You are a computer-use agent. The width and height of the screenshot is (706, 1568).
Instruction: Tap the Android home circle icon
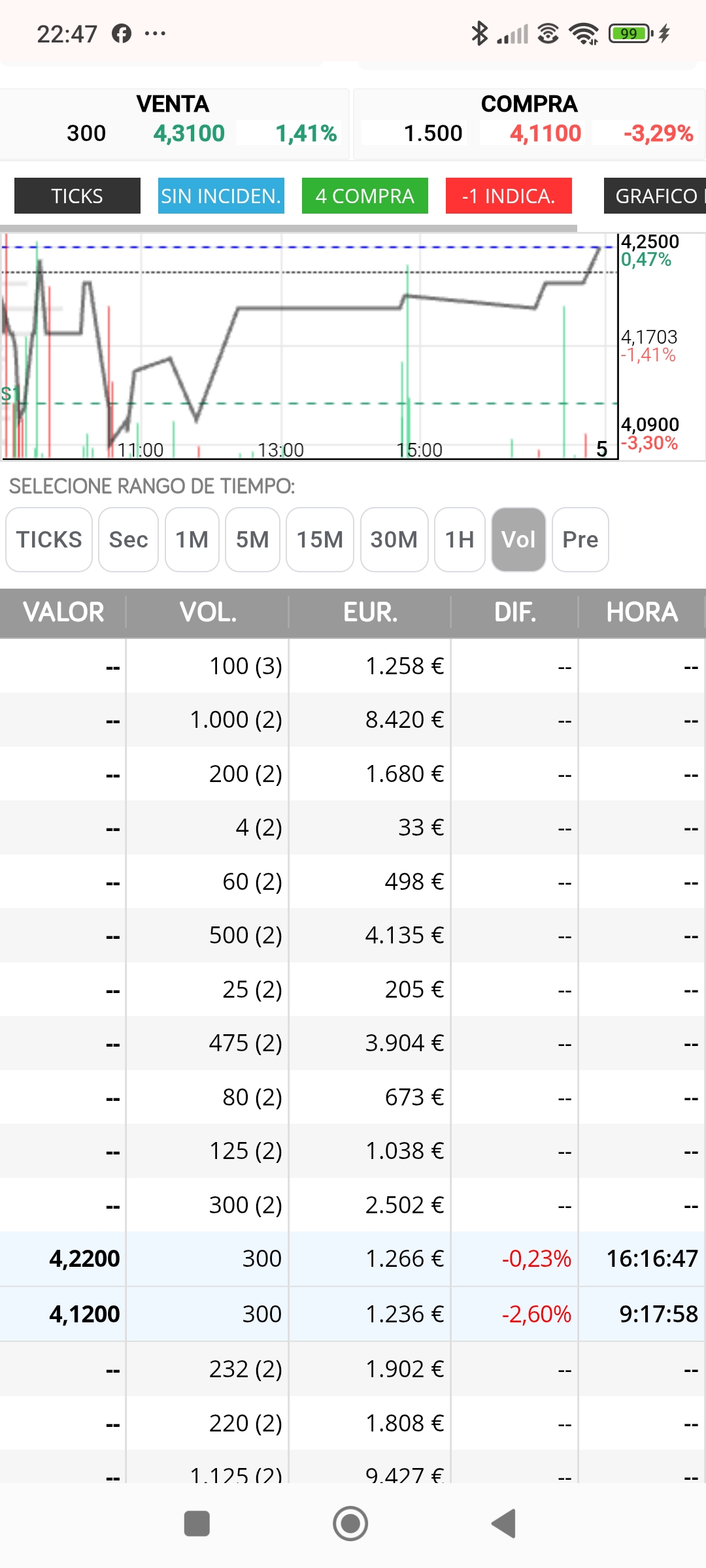[x=350, y=1524]
